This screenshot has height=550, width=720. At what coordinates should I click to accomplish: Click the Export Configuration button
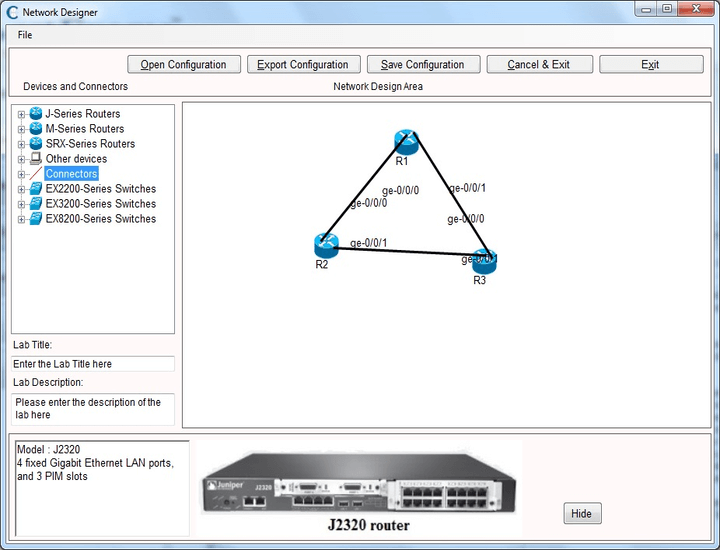(304, 64)
